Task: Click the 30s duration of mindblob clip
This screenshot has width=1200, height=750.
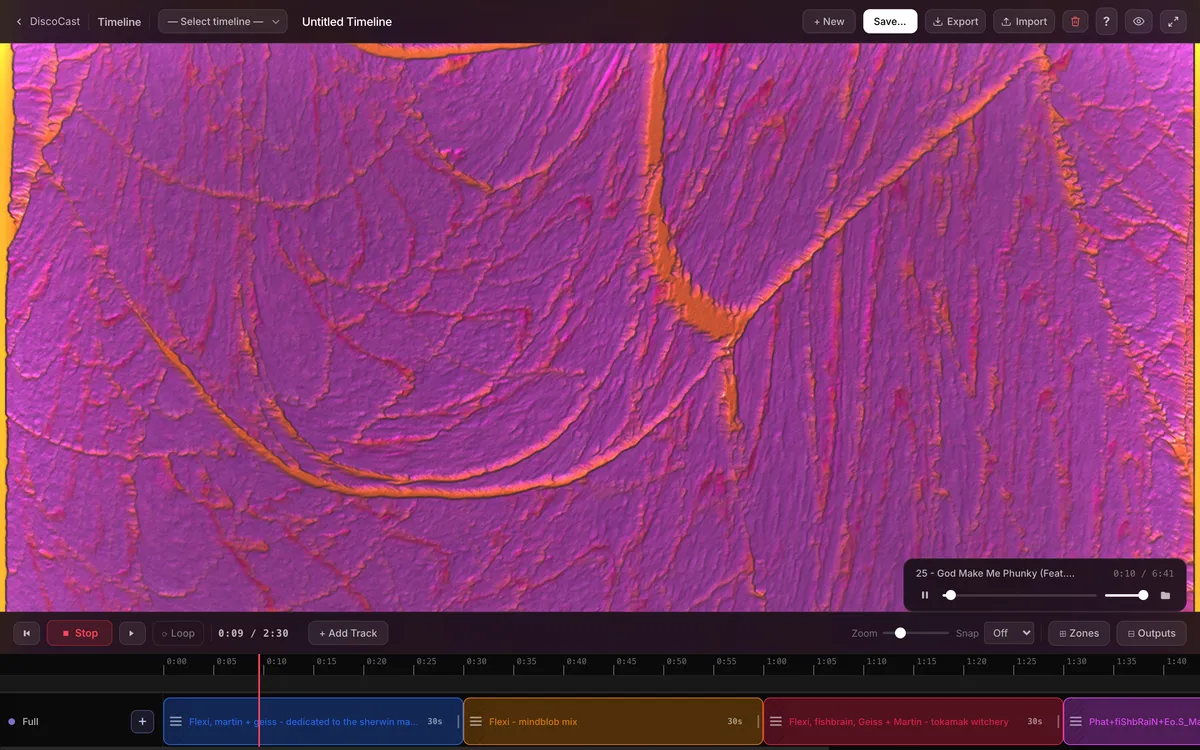Action: pos(735,721)
